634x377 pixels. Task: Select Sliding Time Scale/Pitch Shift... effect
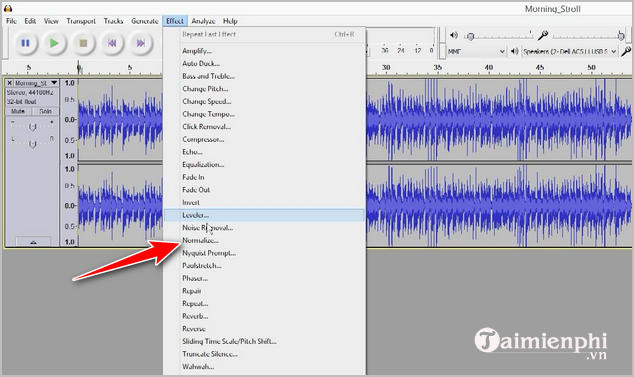[264, 341]
